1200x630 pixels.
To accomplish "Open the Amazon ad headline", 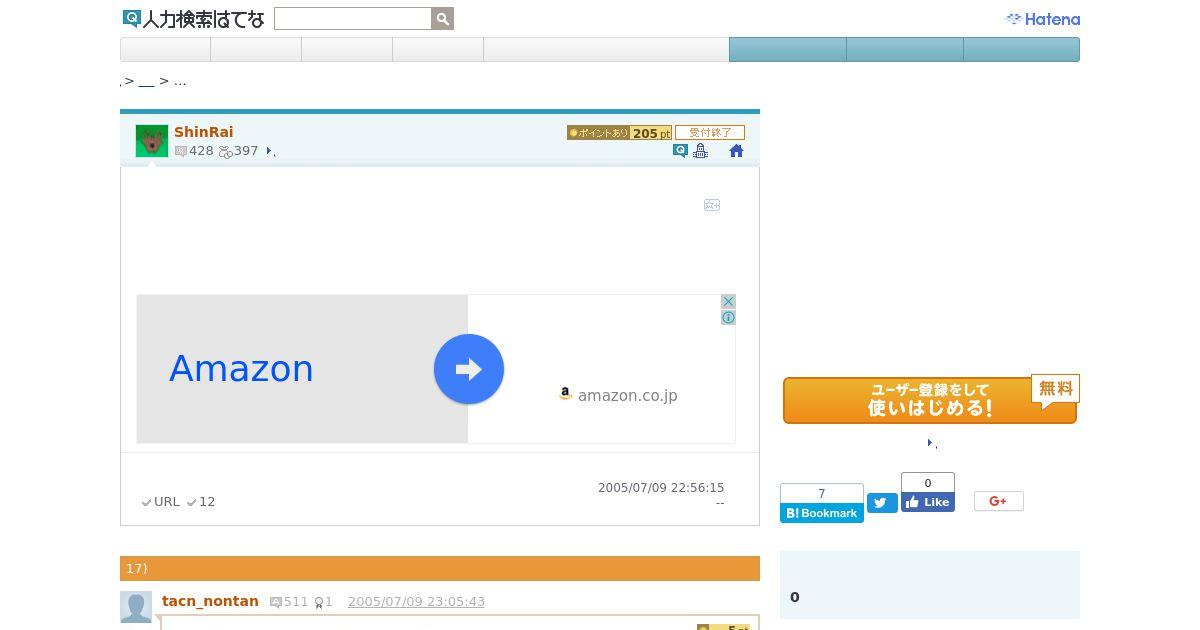I will click(x=241, y=369).
